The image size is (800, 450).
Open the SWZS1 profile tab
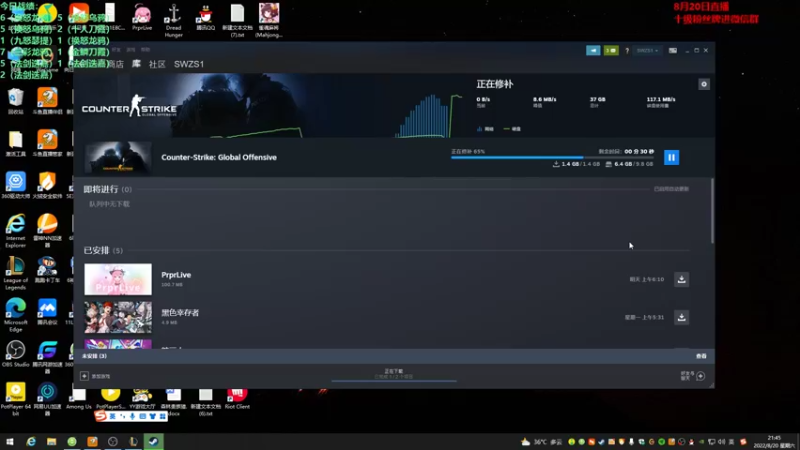tap(189, 64)
